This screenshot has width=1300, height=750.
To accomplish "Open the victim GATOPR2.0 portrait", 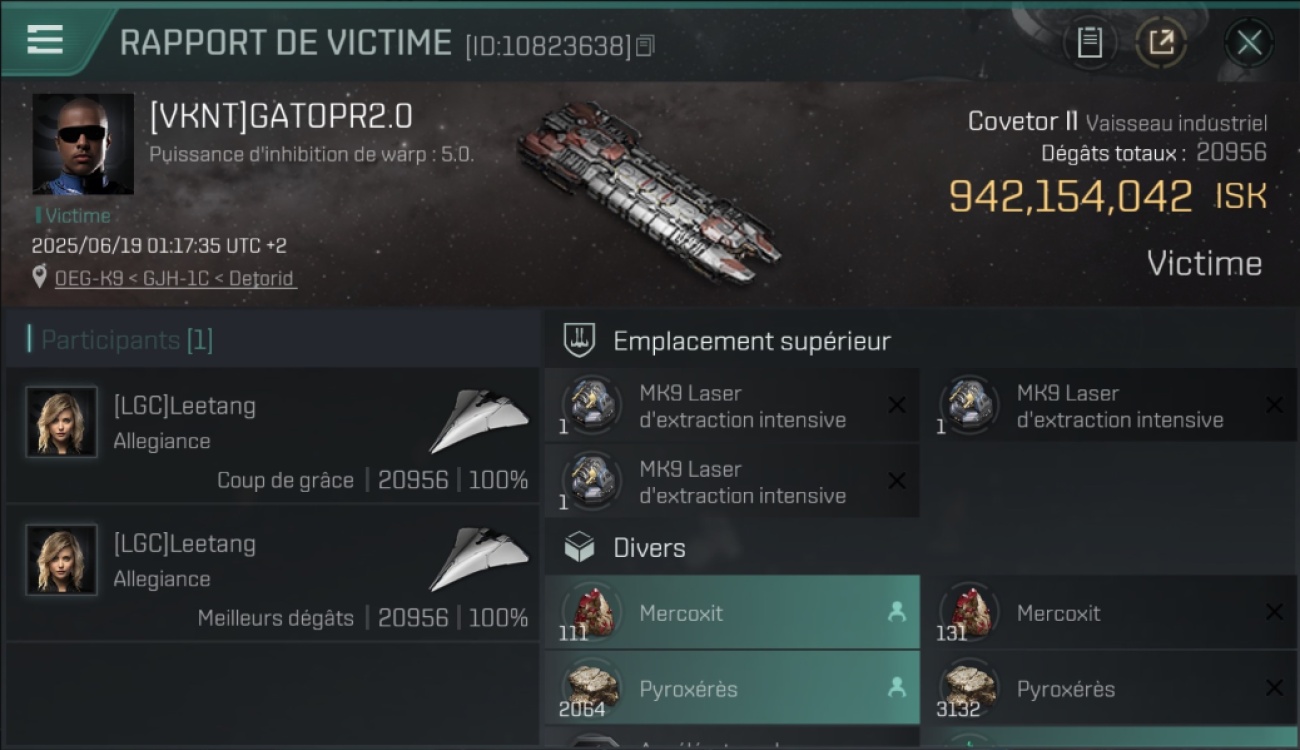I will [83, 144].
